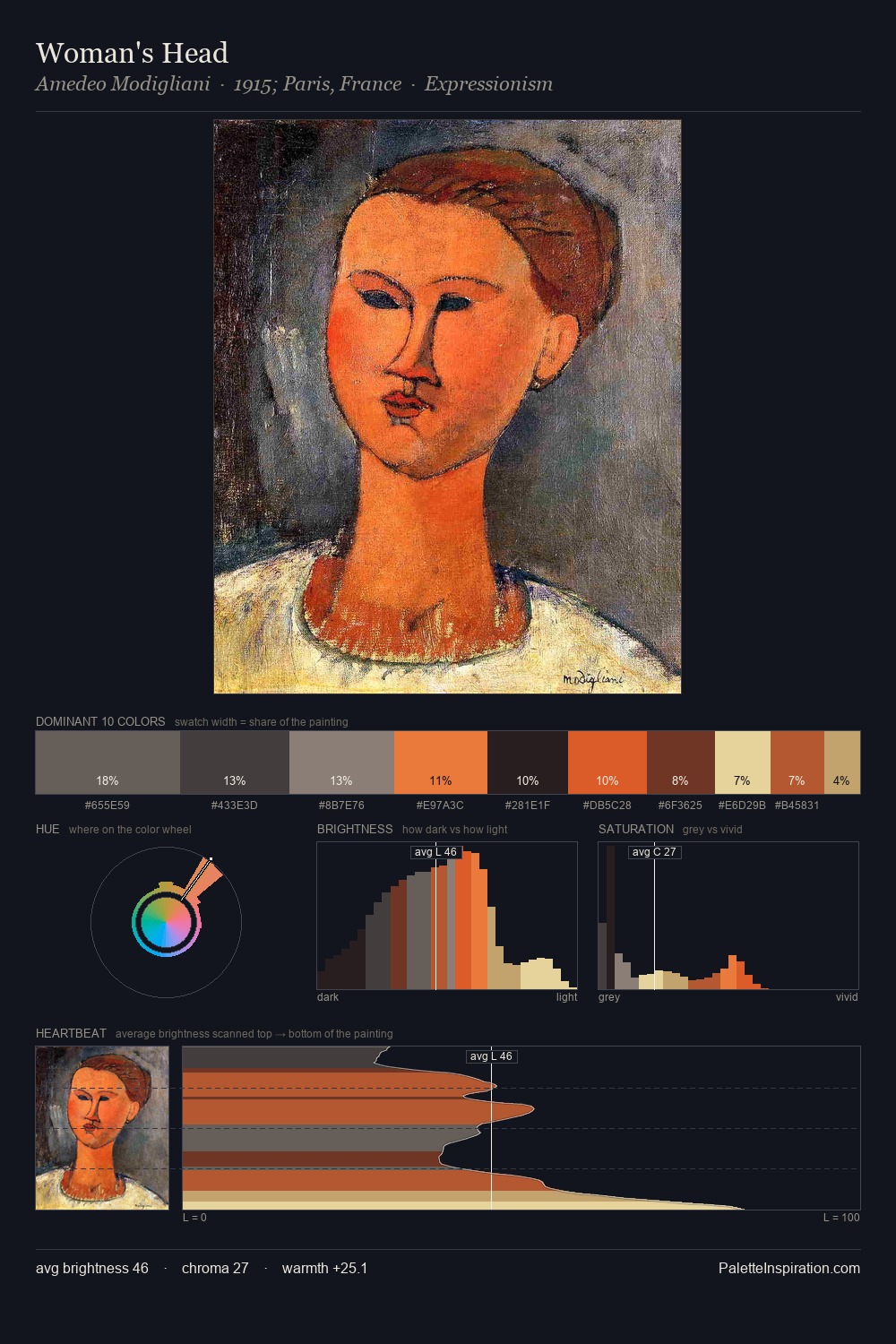Click the "BRIGHTNESS" section heading
Screen dimensions: 896x1344
355,829
